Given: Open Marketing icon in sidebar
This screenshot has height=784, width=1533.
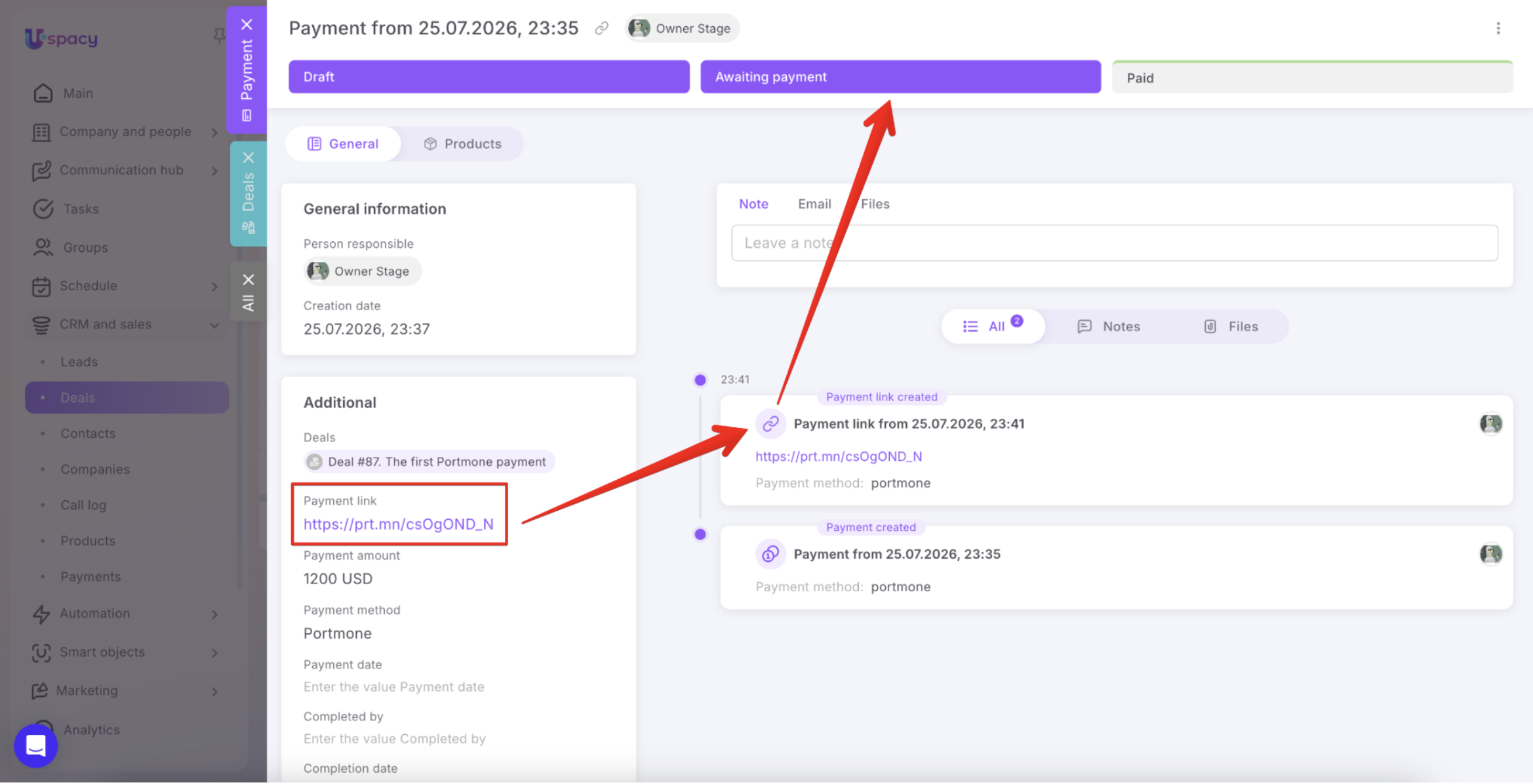Looking at the screenshot, I should (x=40, y=691).
